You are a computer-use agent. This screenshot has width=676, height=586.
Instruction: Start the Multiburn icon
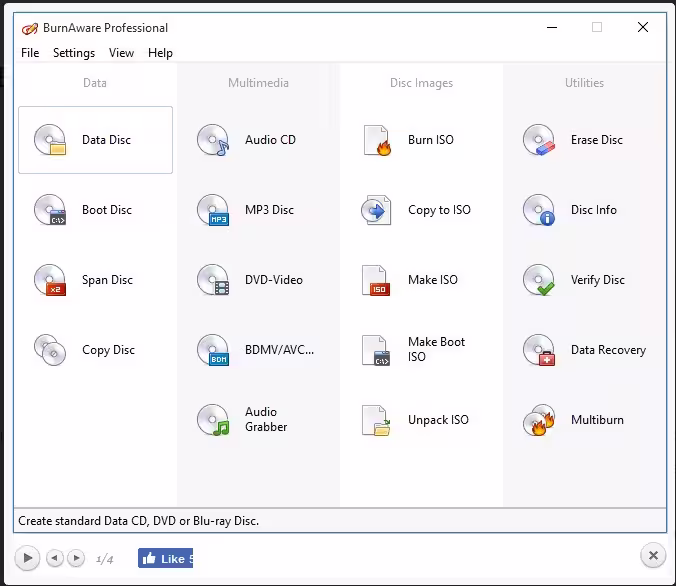(x=539, y=420)
